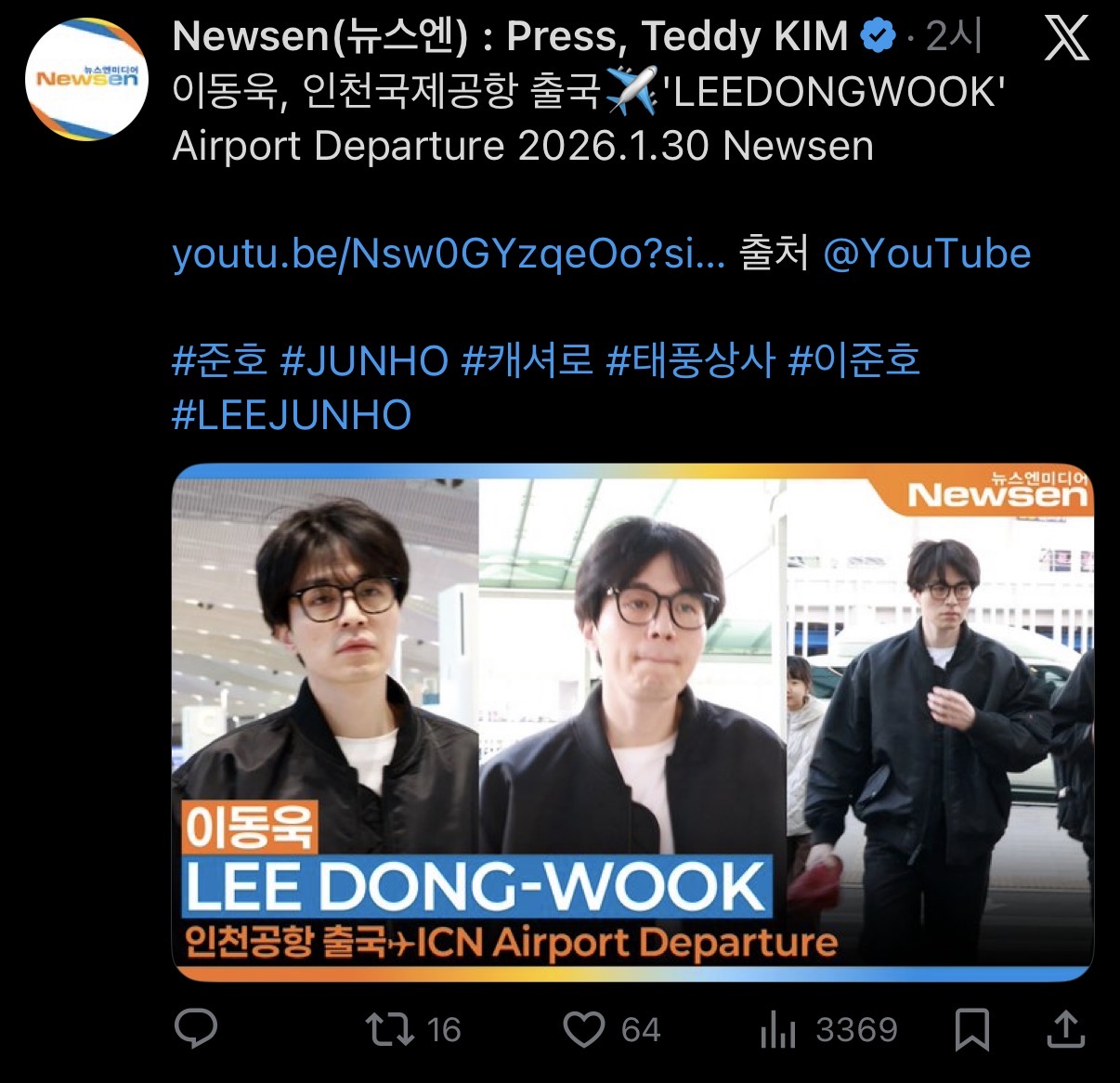Tap the blue verified badge
This screenshot has width=1120, height=1083.
[x=878, y=37]
